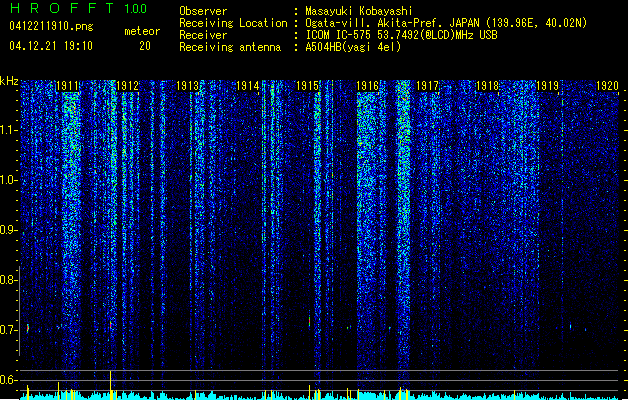Click the meteor count label
Image resolution: width=629 pixels, height=400 pixels.
pos(142,31)
